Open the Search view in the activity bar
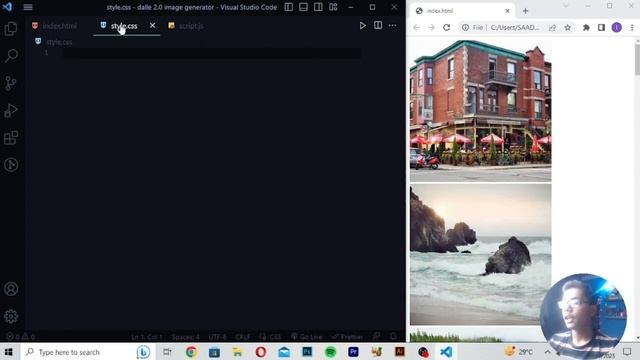 (x=11, y=56)
